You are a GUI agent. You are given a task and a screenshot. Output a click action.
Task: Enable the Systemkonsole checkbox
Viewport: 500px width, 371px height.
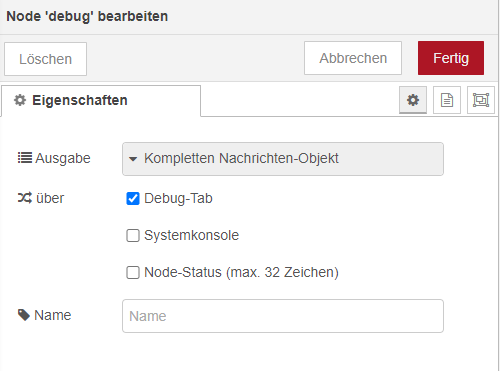(x=133, y=235)
